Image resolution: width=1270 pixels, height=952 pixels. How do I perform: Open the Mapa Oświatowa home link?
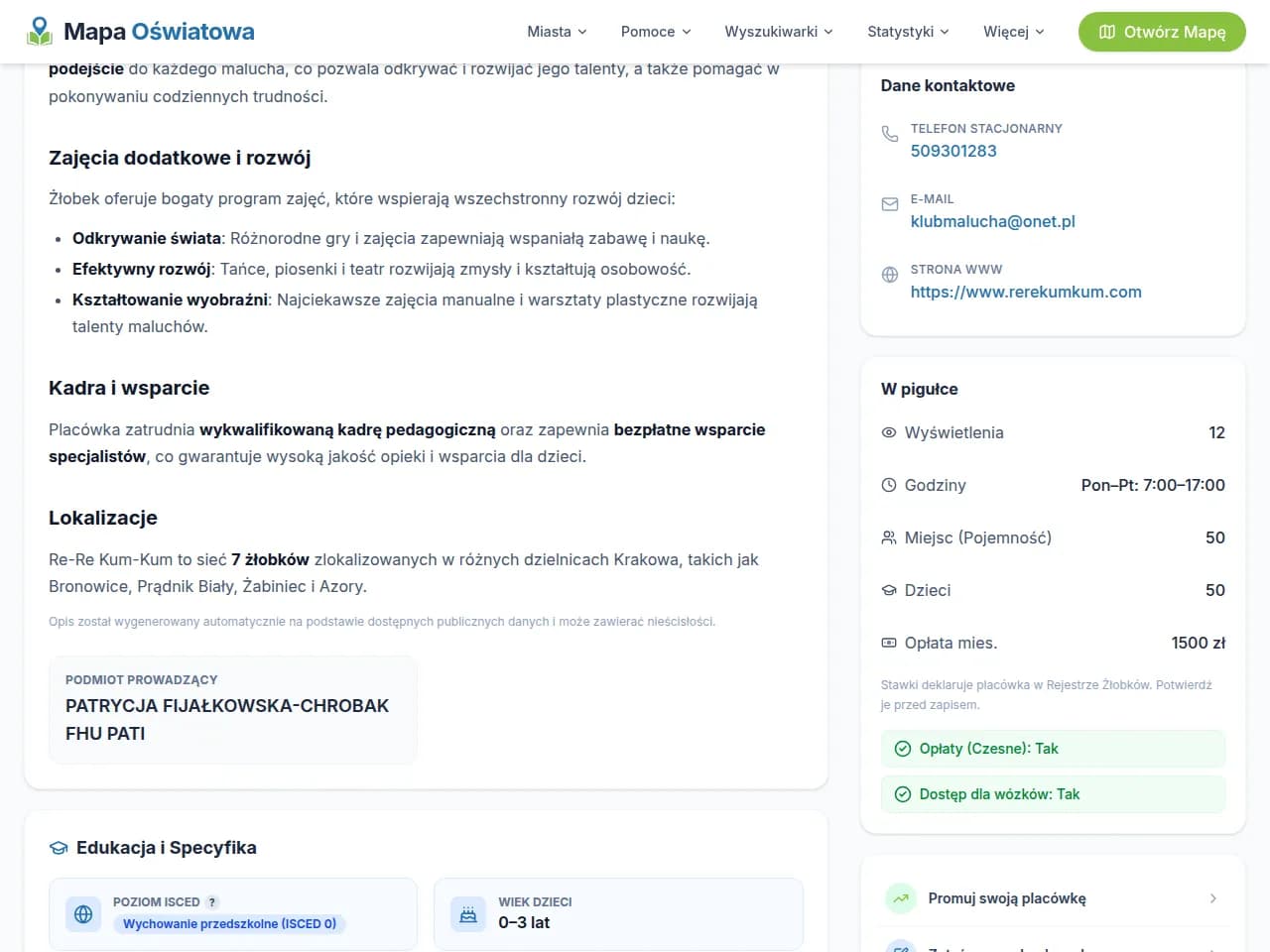(141, 32)
